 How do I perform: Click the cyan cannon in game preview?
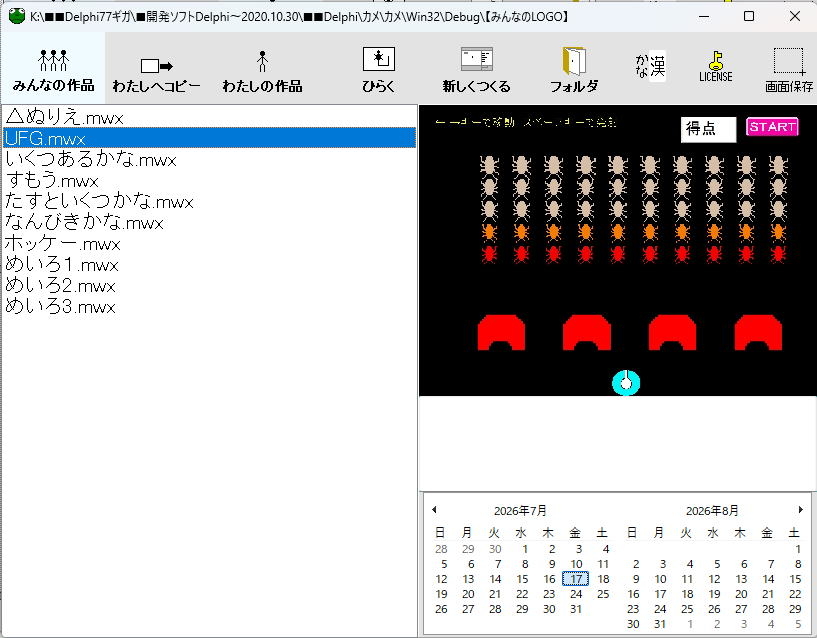pyautogui.click(x=626, y=383)
